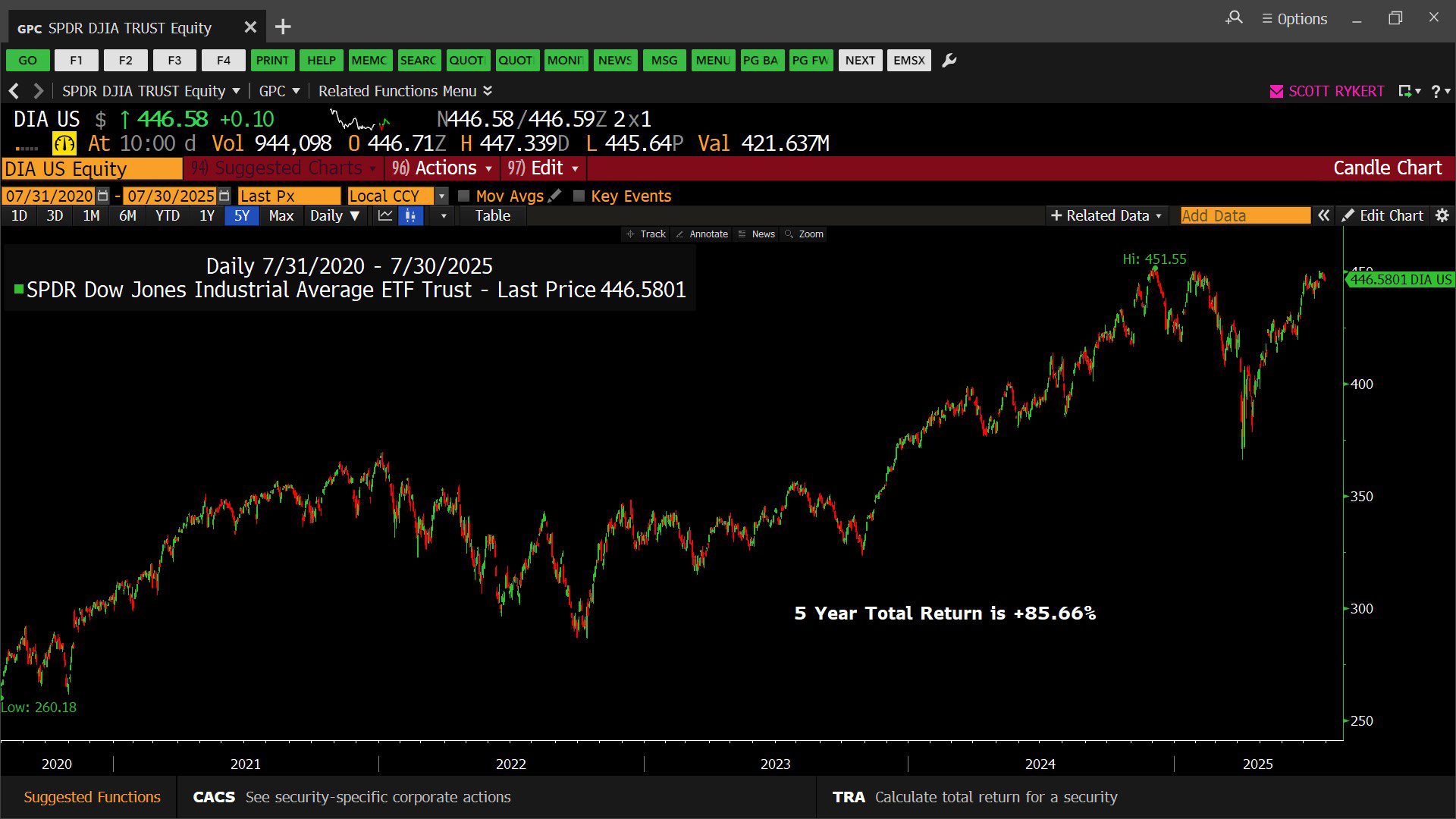Image resolution: width=1456 pixels, height=819 pixels.
Task: Click the yellow delayed-quote clock icon
Action: (x=64, y=143)
